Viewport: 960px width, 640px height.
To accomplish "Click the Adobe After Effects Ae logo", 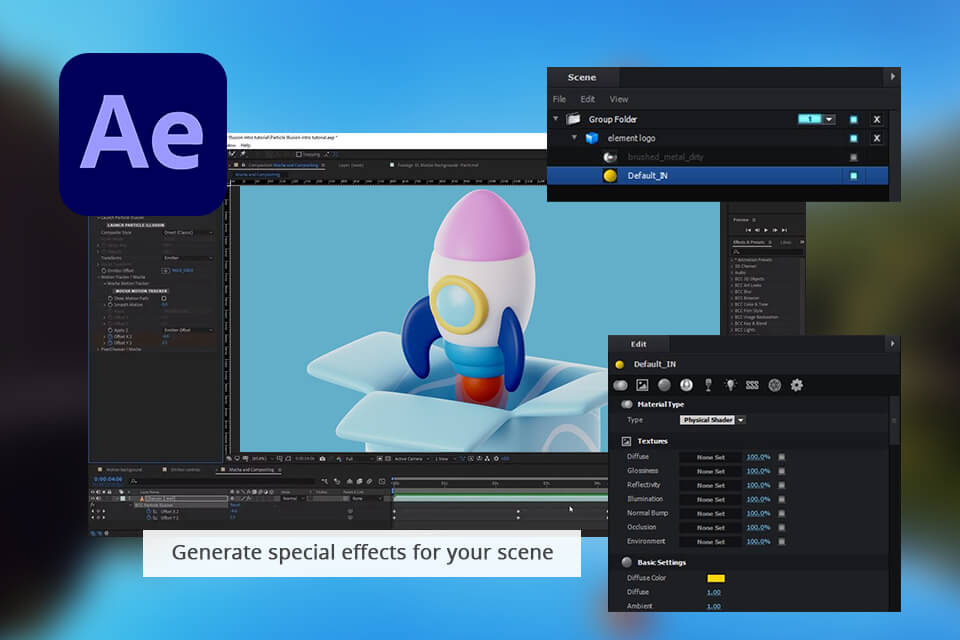I will click(x=143, y=134).
